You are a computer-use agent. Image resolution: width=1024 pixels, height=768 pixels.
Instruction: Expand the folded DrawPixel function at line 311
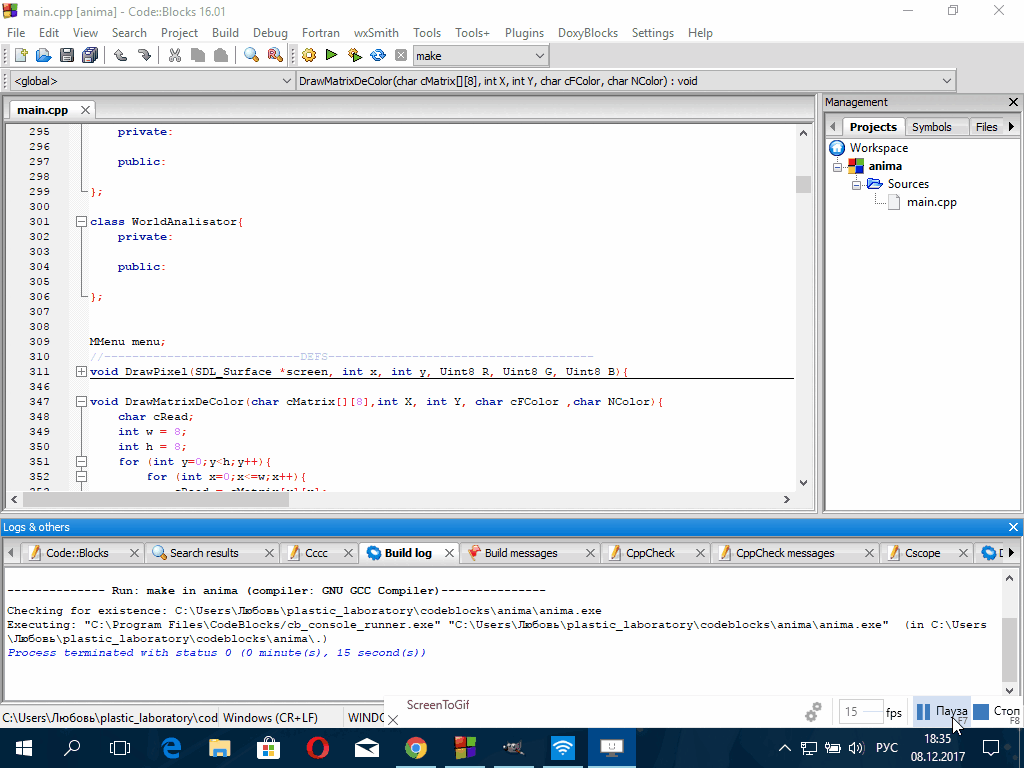tap(81, 372)
